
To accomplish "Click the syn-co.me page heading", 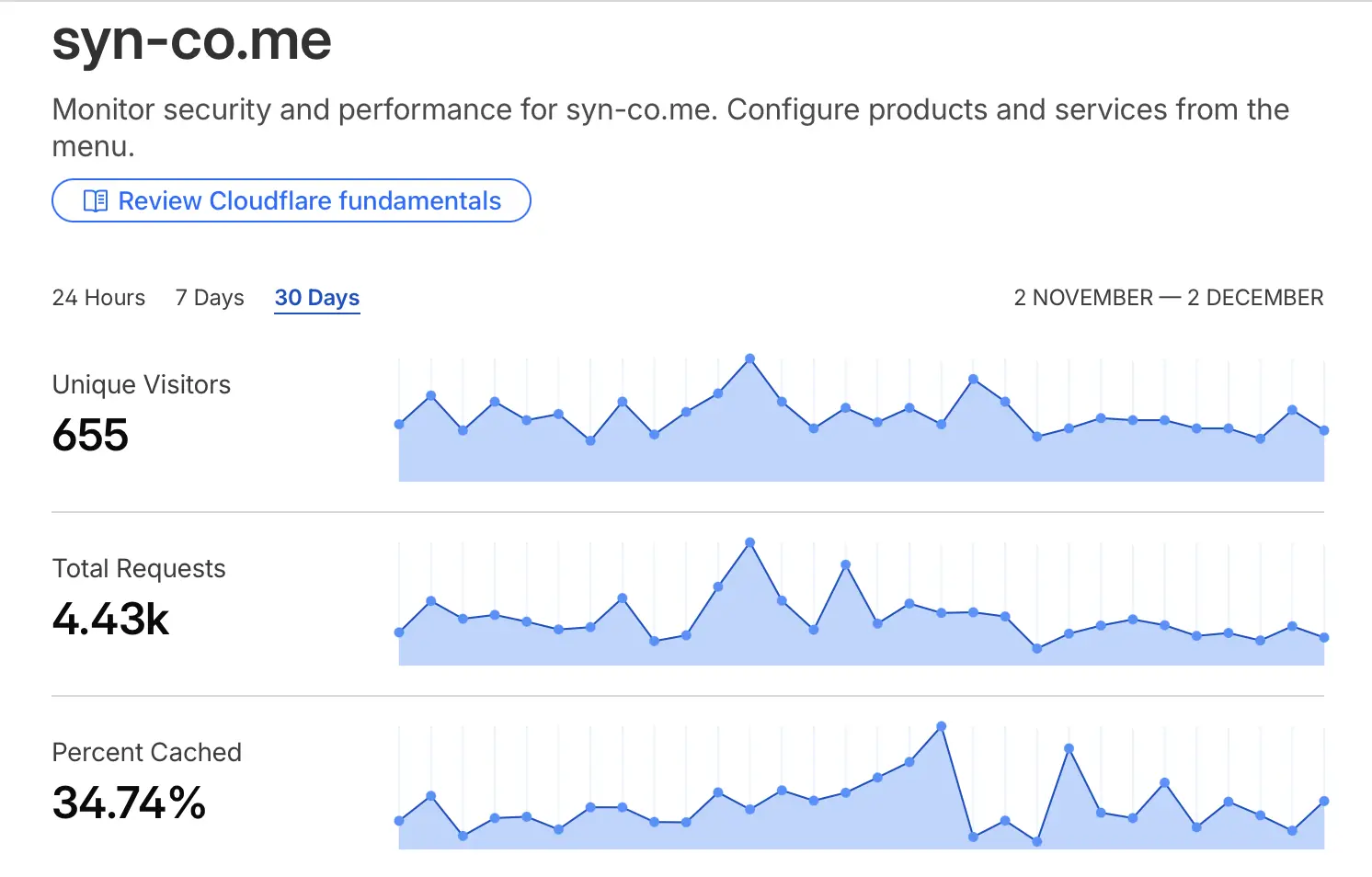I will pos(191,41).
